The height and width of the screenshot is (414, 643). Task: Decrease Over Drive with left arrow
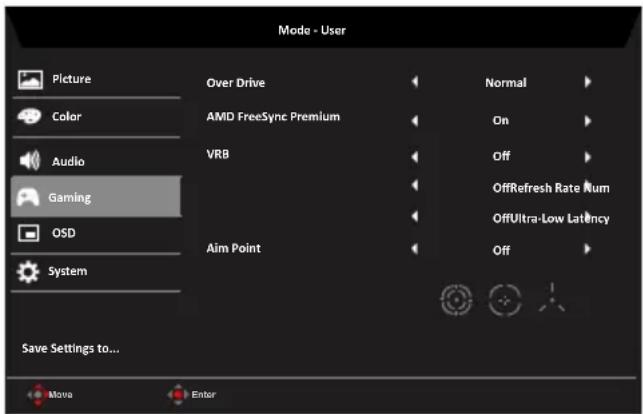[x=415, y=82]
